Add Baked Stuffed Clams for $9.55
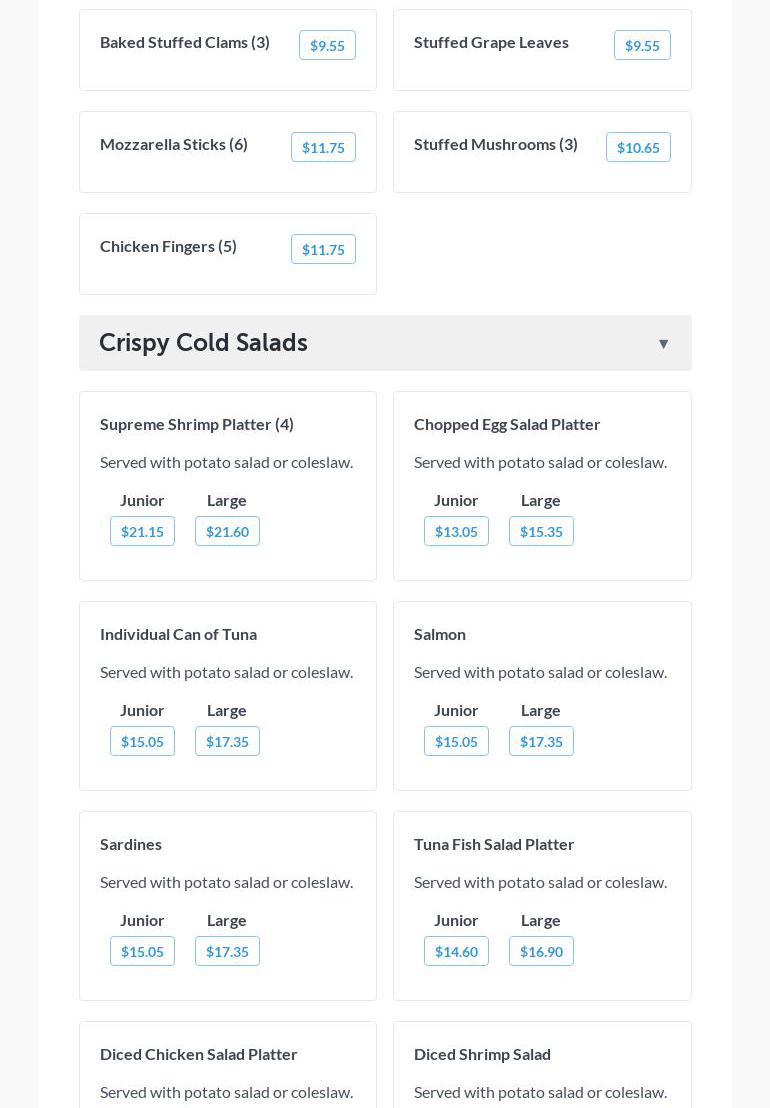The height and width of the screenshot is (1108, 770). coord(327,46)
